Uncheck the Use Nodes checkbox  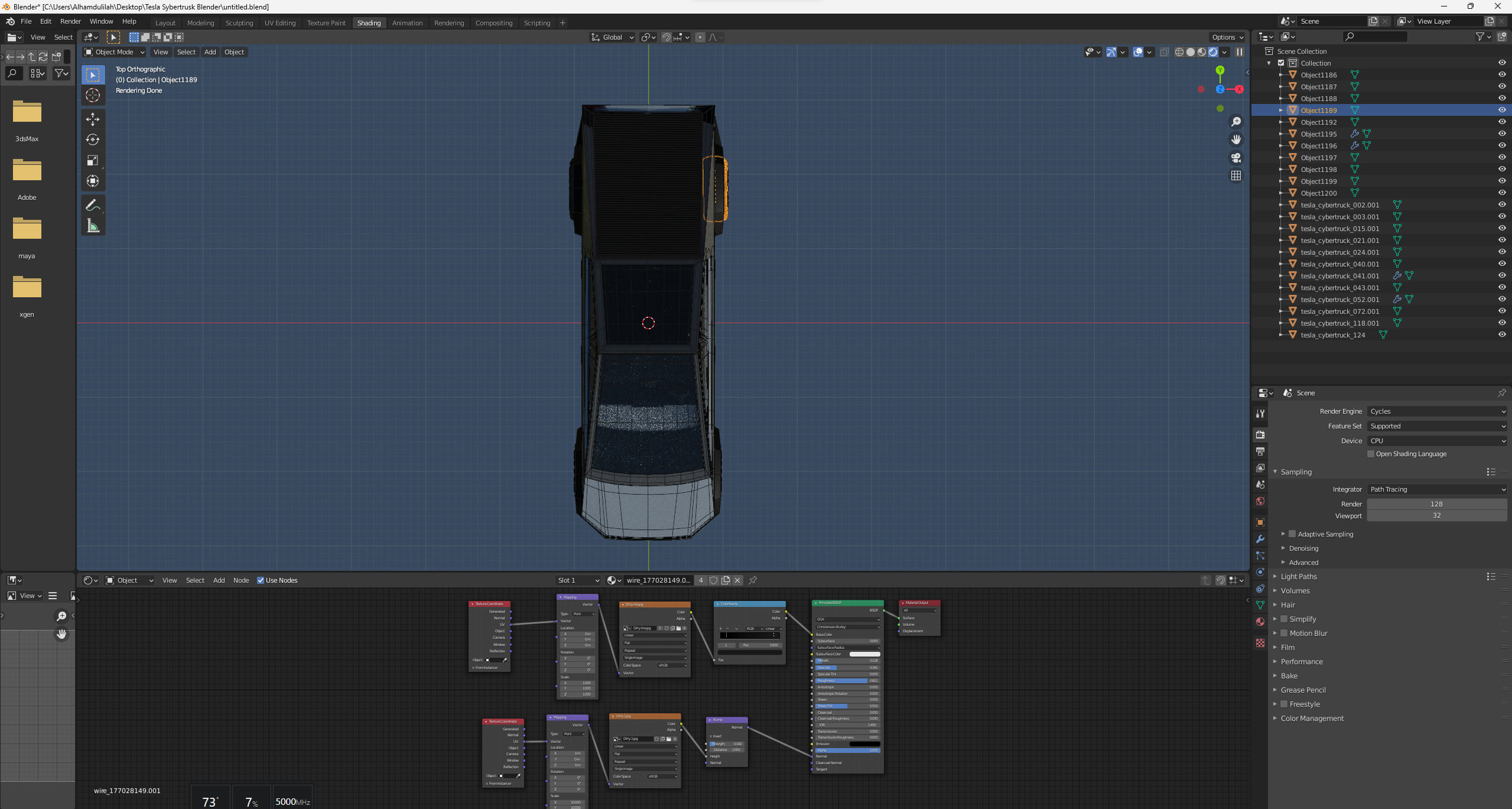tap(261, 580)
